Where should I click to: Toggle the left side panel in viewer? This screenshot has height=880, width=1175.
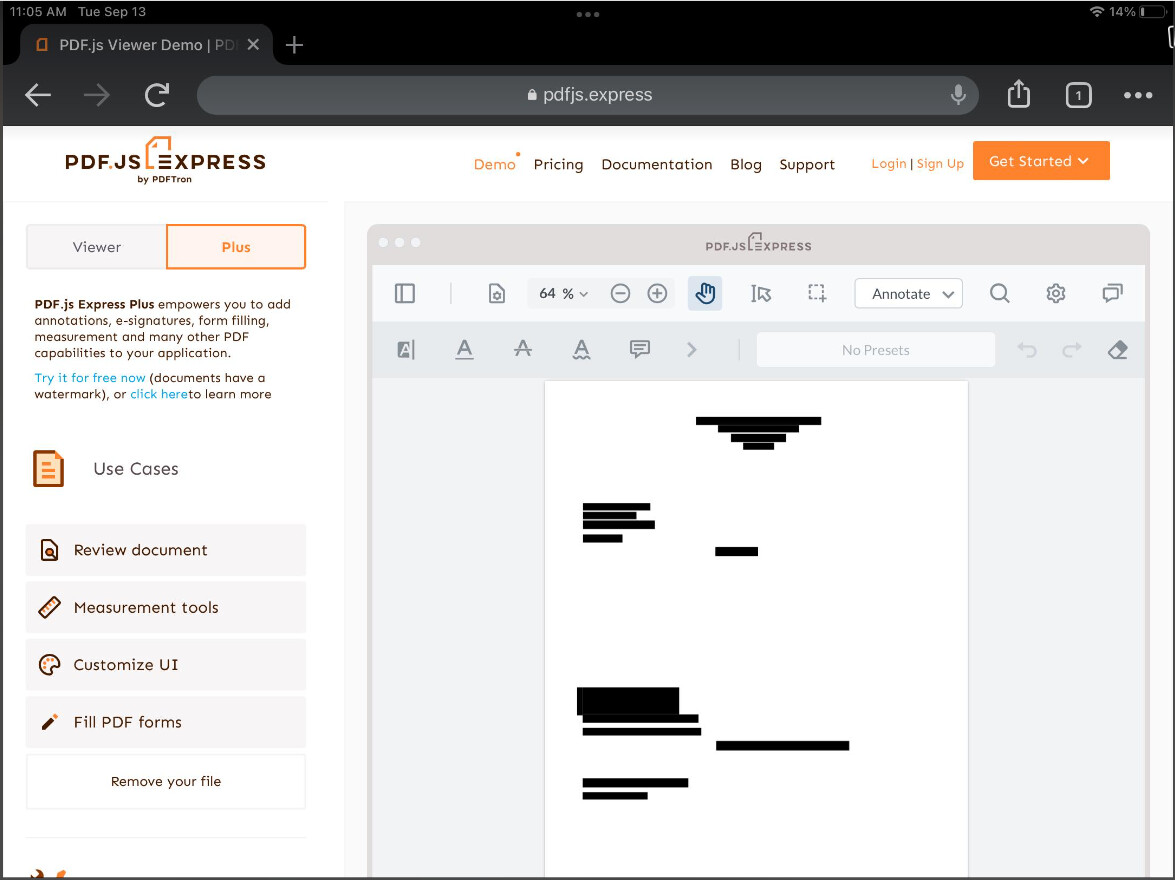(x=405, y=293)
